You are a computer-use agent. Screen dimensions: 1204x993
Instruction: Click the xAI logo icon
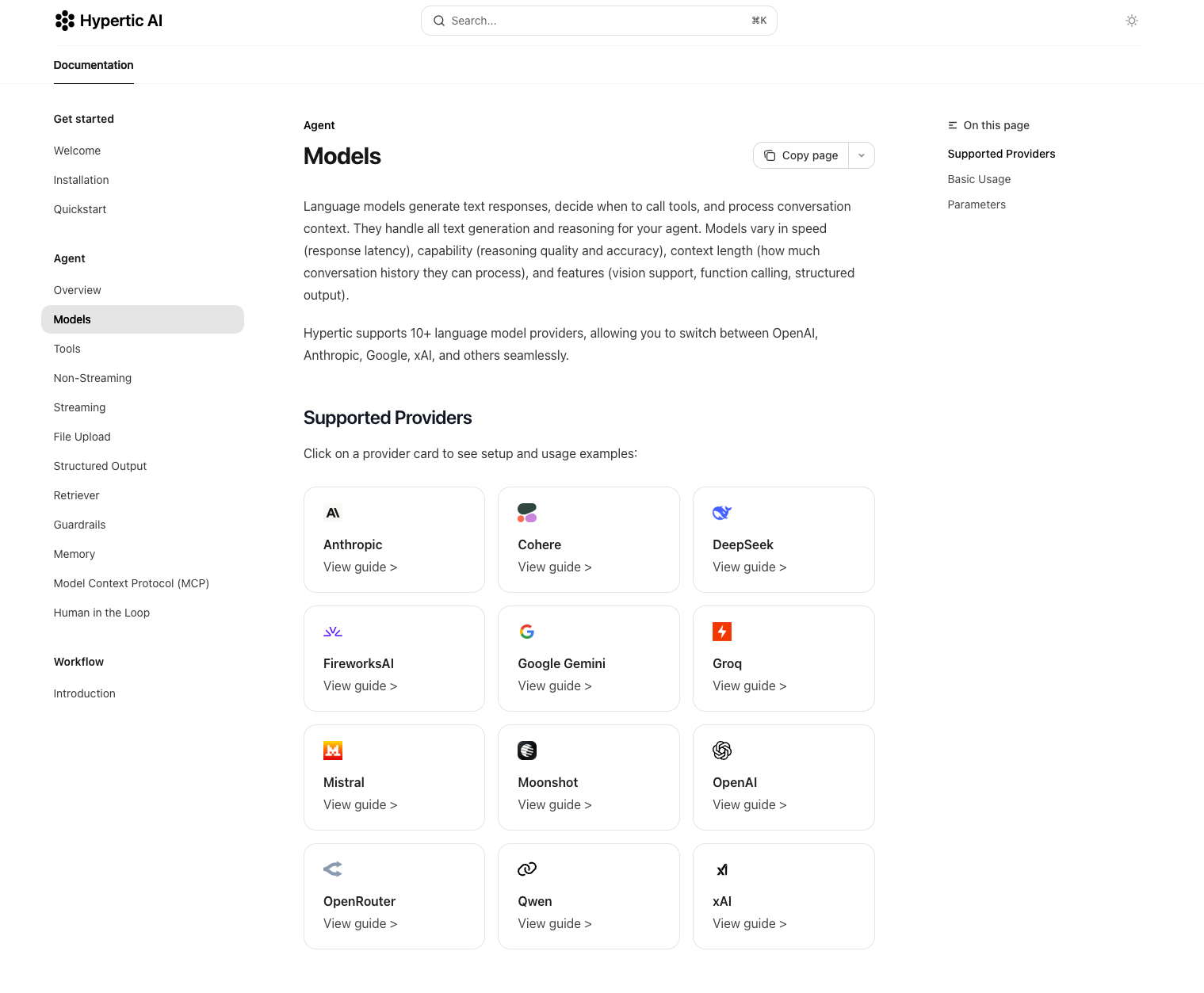coord(722,869)
